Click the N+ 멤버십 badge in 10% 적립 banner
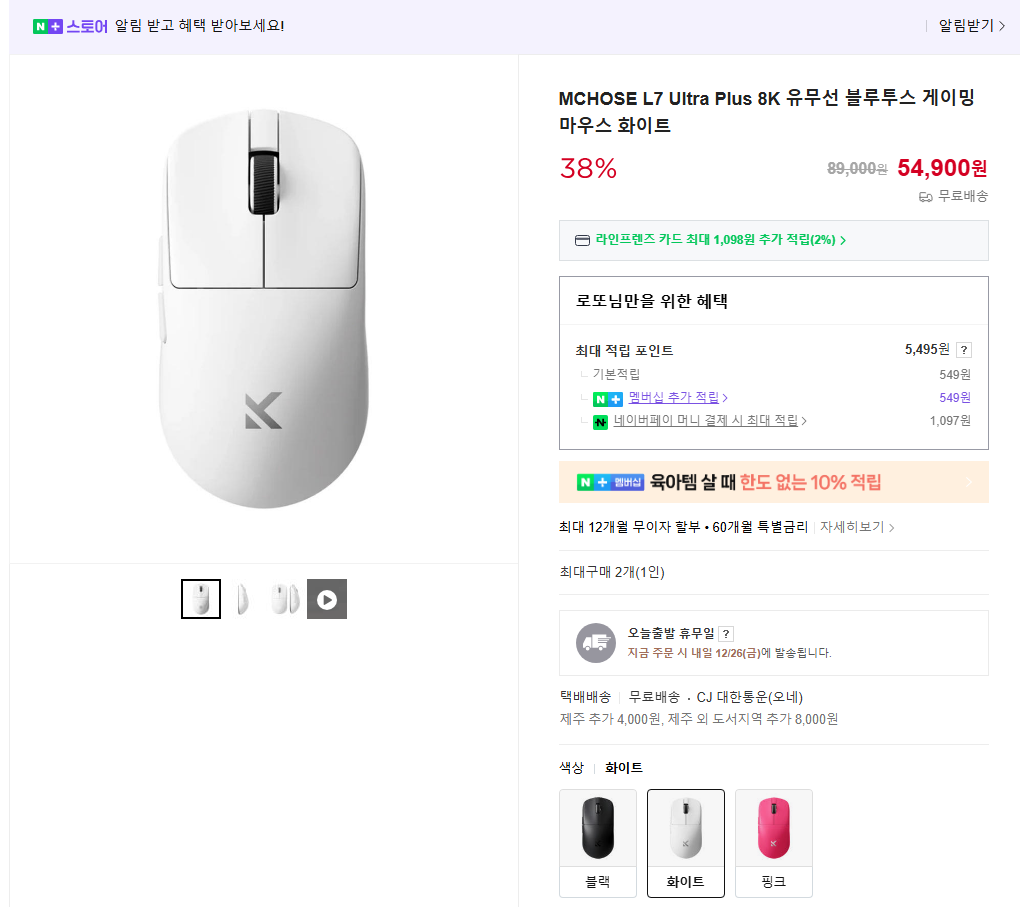Screen dimensions: 1020x907 (608, 482)
